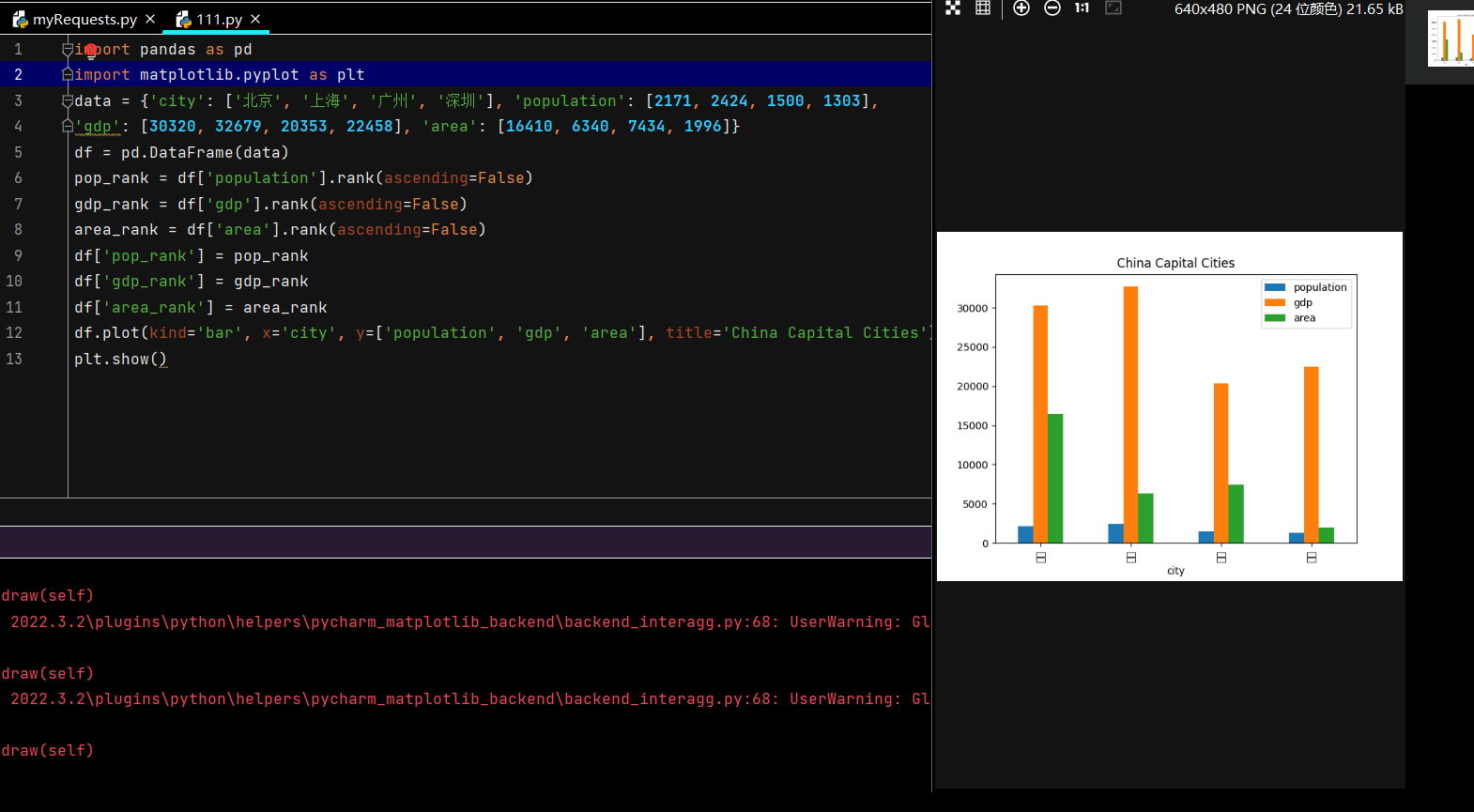Click the fold end marker on line 4

pyautogui.click(x=67, y=126)
